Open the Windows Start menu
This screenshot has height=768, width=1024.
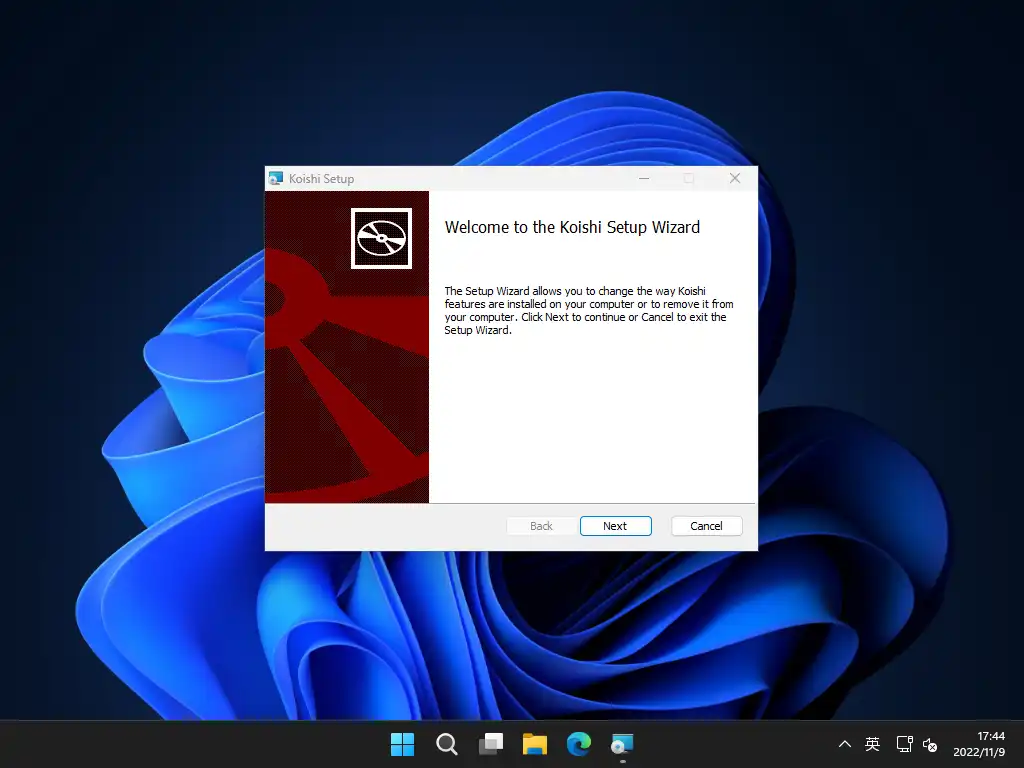[402, 744]
